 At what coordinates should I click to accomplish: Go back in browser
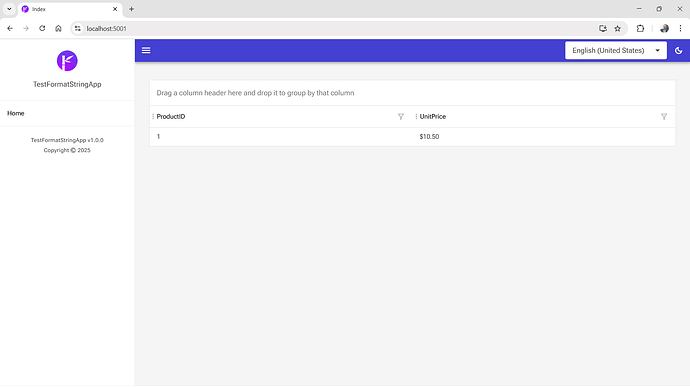[10, 28]
